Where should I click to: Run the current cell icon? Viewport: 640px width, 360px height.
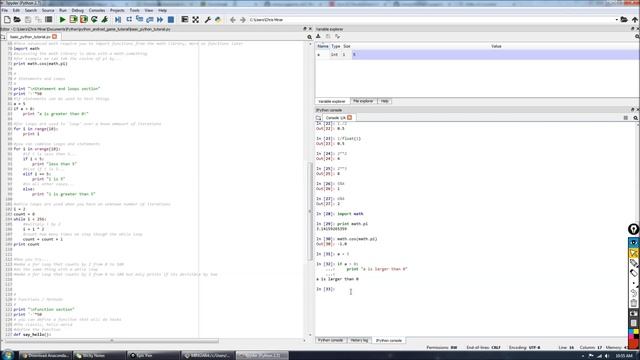point(73,20)
